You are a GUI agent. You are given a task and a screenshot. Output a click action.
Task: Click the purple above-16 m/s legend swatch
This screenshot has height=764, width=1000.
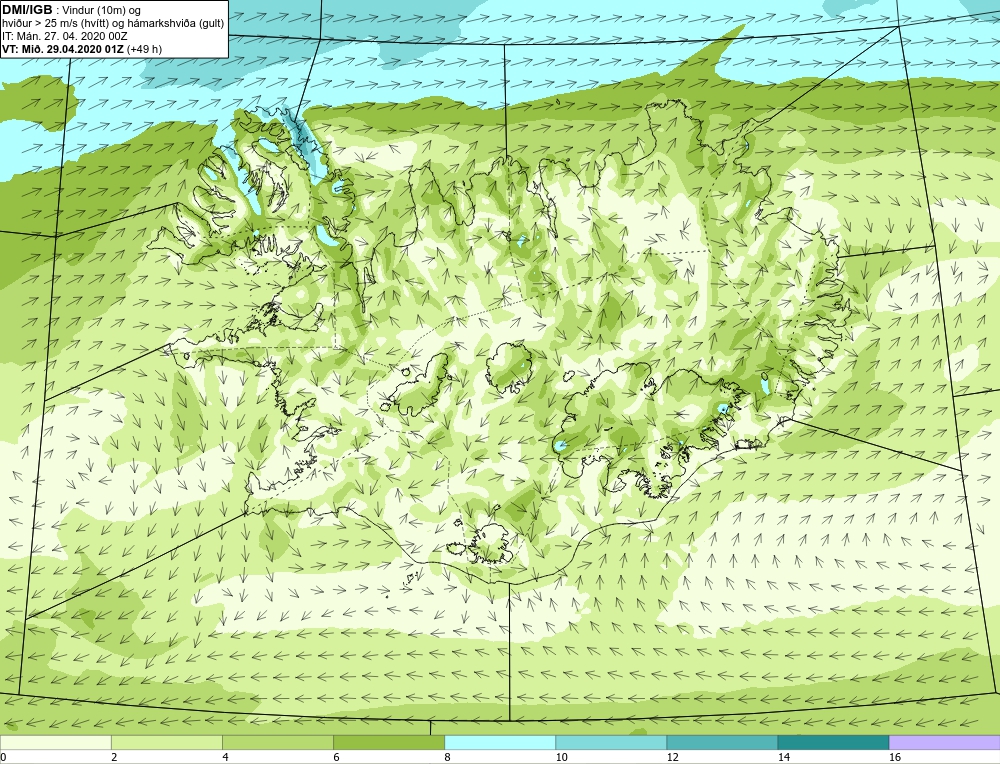(x=944, y=742)
